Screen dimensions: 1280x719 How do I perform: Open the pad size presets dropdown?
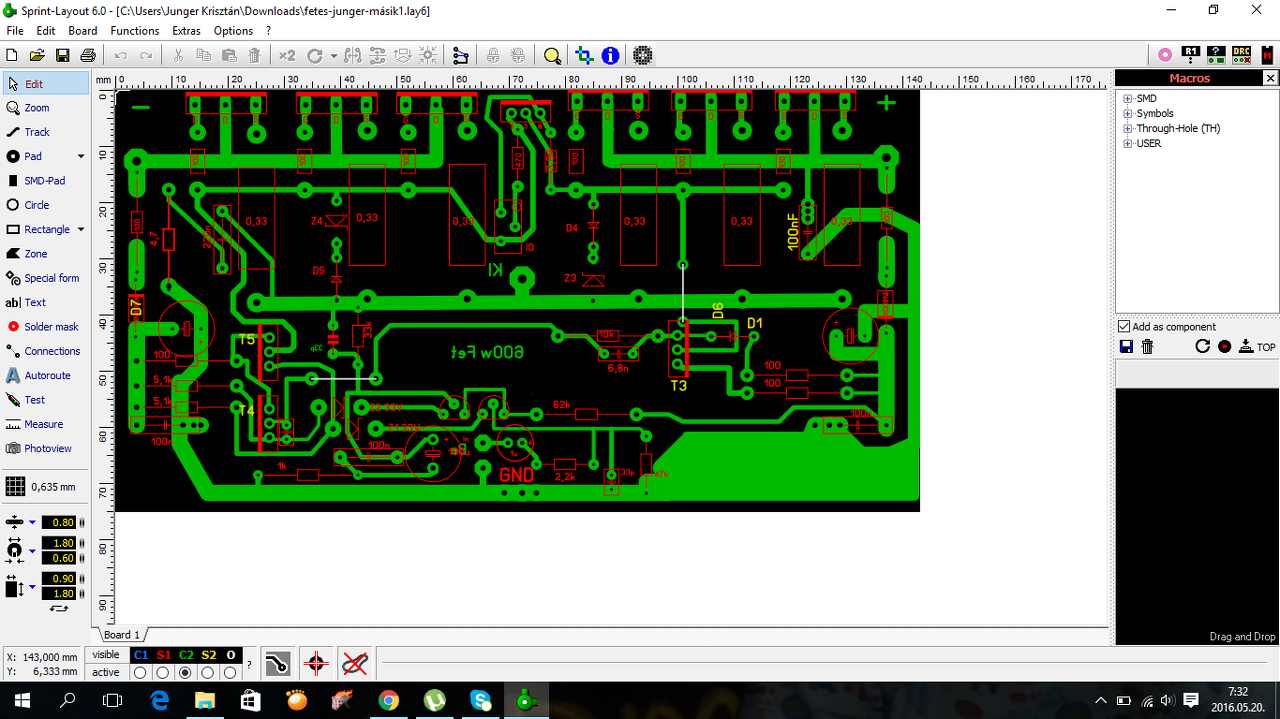[32, 551]
